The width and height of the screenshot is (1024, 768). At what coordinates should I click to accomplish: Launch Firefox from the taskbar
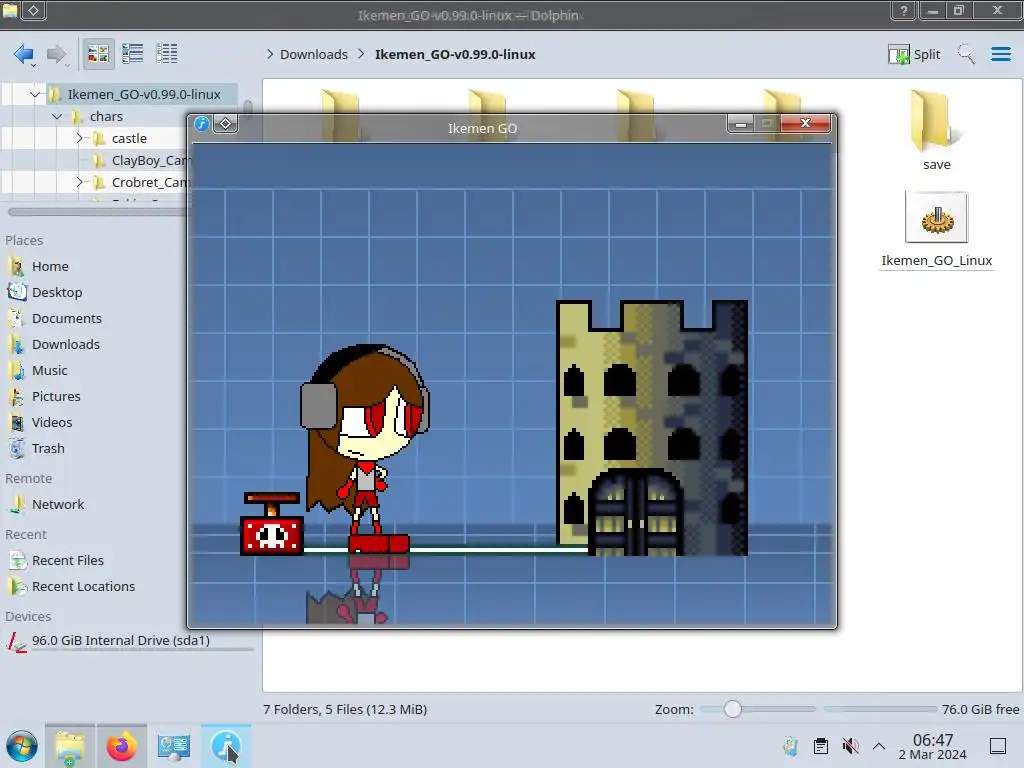[x=121, y=746]
